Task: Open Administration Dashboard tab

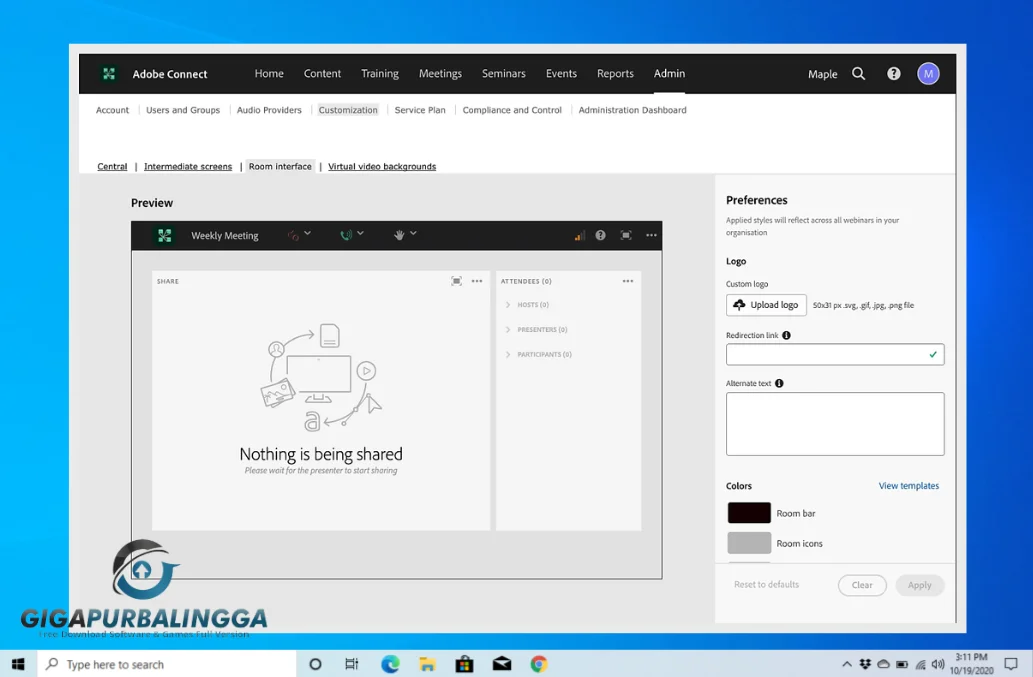Action: 632,110
